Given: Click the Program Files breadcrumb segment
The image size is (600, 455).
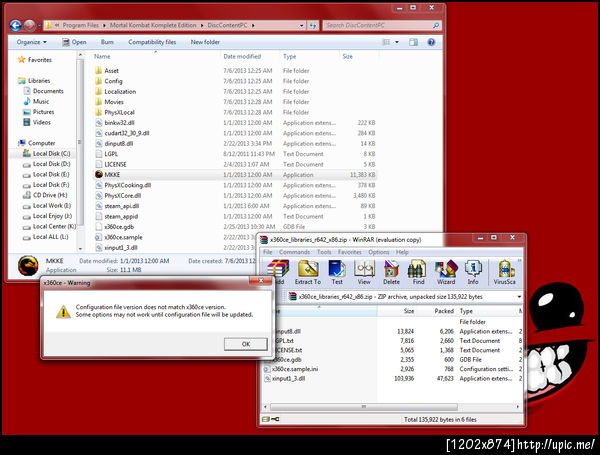Looking at the screenshot, I should [80, 25].
